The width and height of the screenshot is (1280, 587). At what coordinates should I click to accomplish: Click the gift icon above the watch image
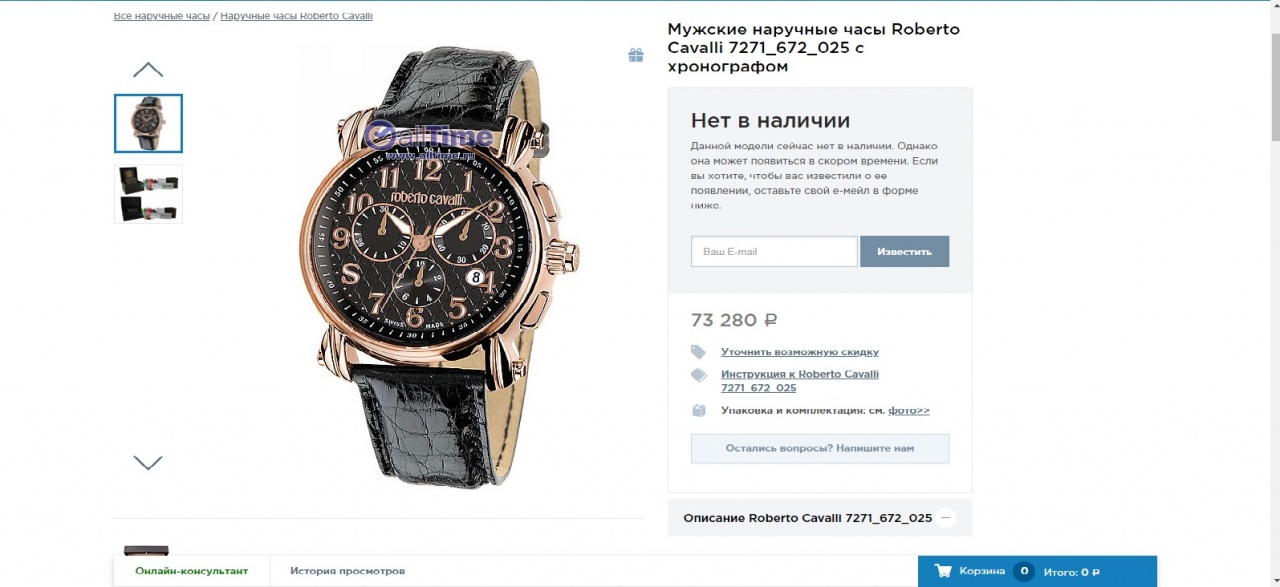coord(636,55)
